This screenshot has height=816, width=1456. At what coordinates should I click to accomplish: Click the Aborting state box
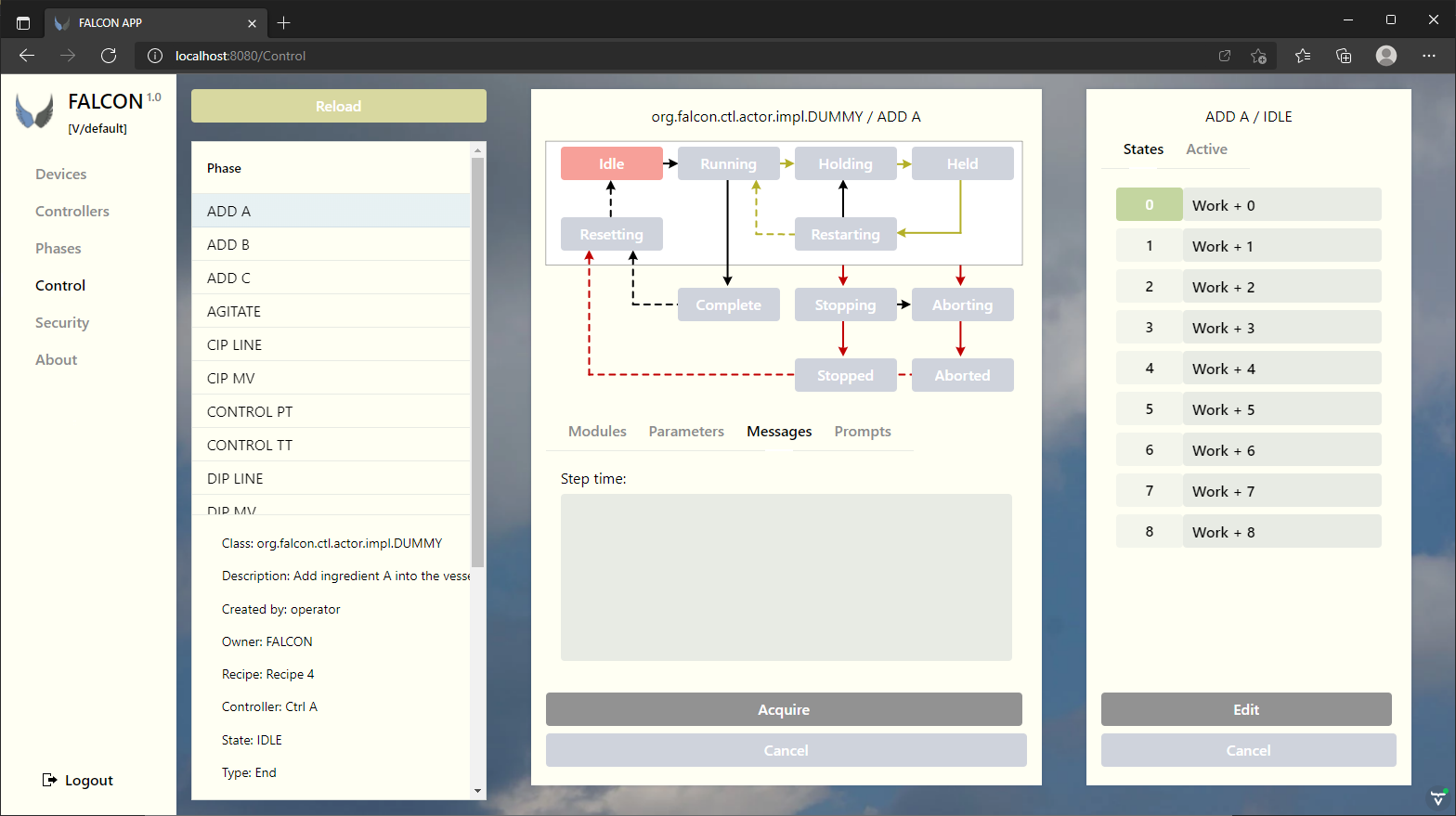click(963, 304)
